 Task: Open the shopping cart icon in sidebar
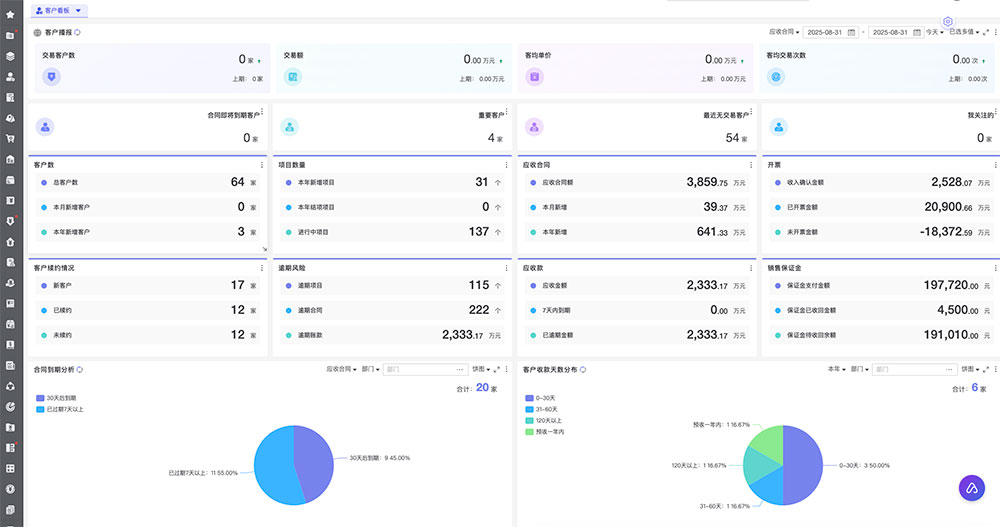point(10,139)
